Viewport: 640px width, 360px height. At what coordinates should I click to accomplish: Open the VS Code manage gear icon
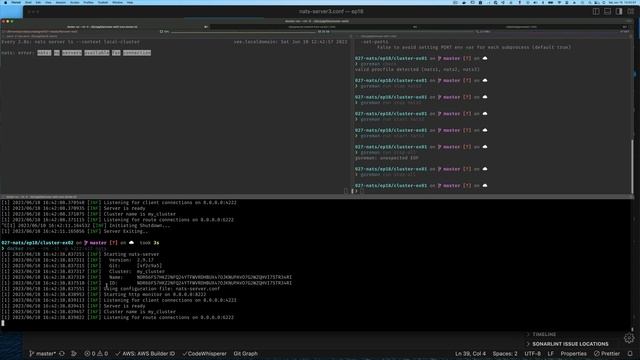tap(629, 338)
